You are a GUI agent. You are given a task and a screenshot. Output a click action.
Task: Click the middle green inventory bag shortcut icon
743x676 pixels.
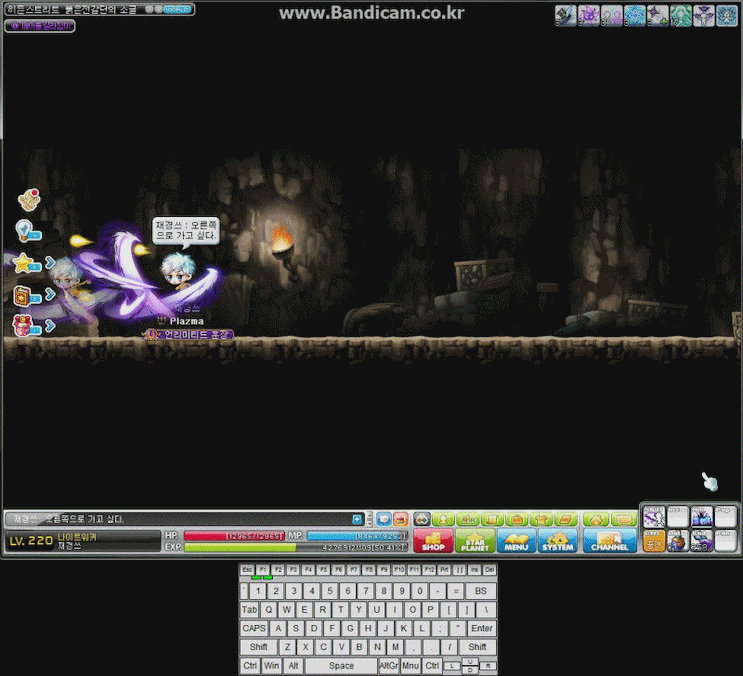click(516, 519)
